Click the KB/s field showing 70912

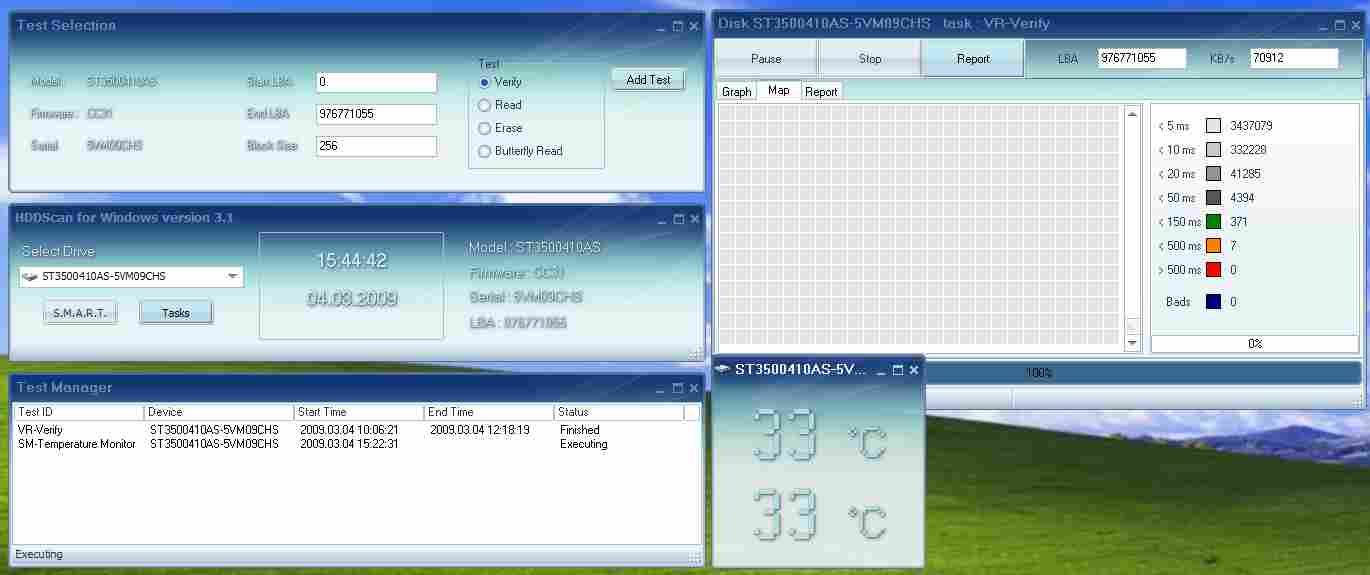[1294, 58]
